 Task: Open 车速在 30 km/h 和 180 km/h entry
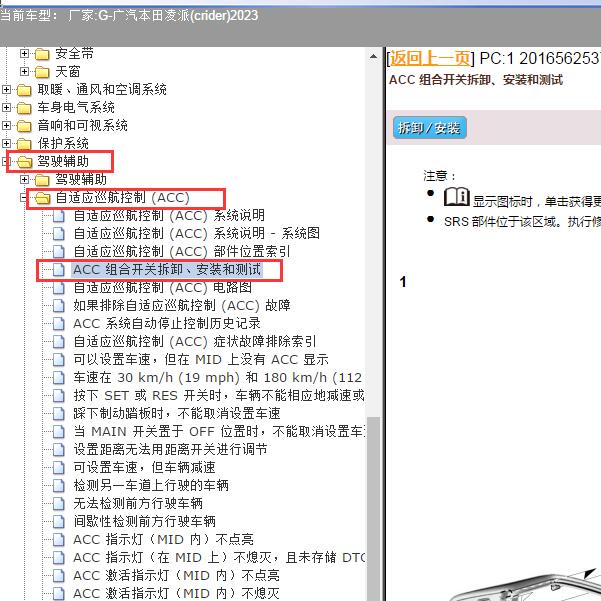tap(218, 378)
